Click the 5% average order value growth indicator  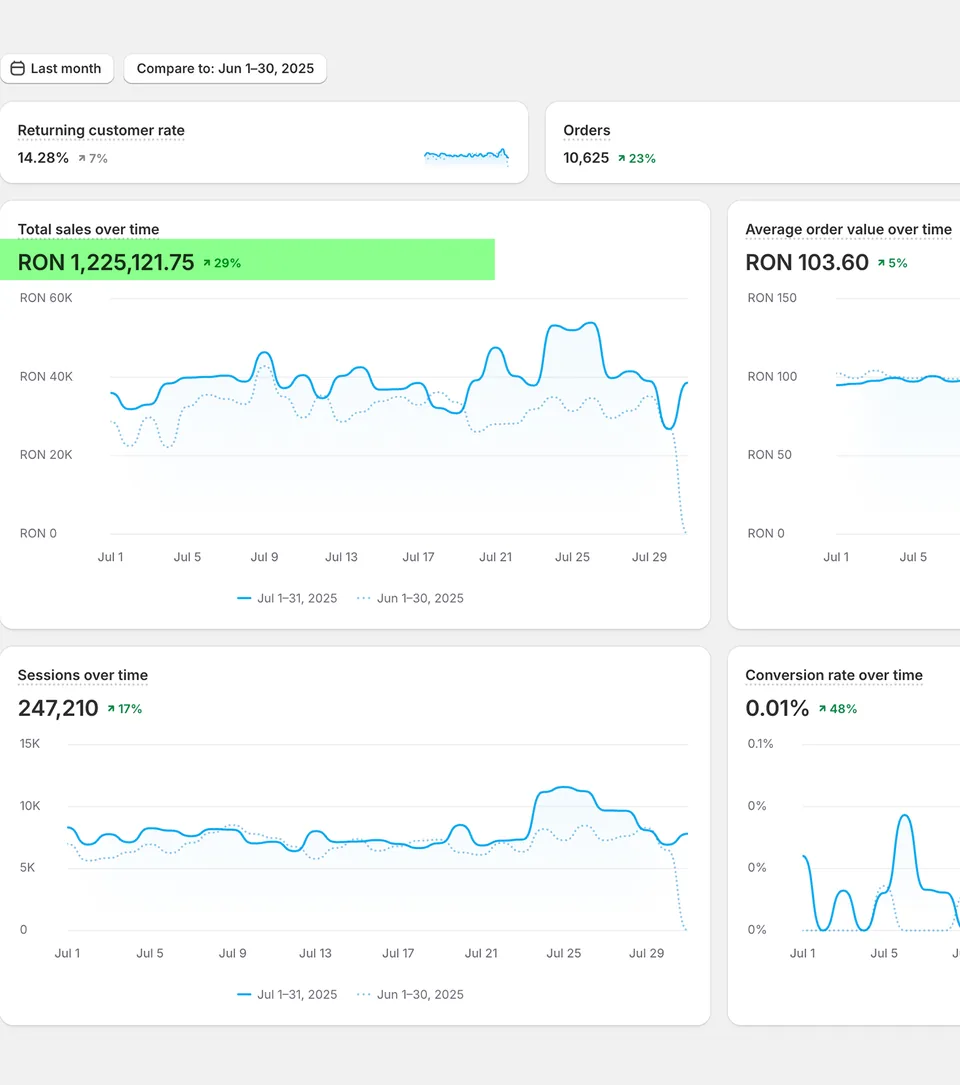coord(892,263)
